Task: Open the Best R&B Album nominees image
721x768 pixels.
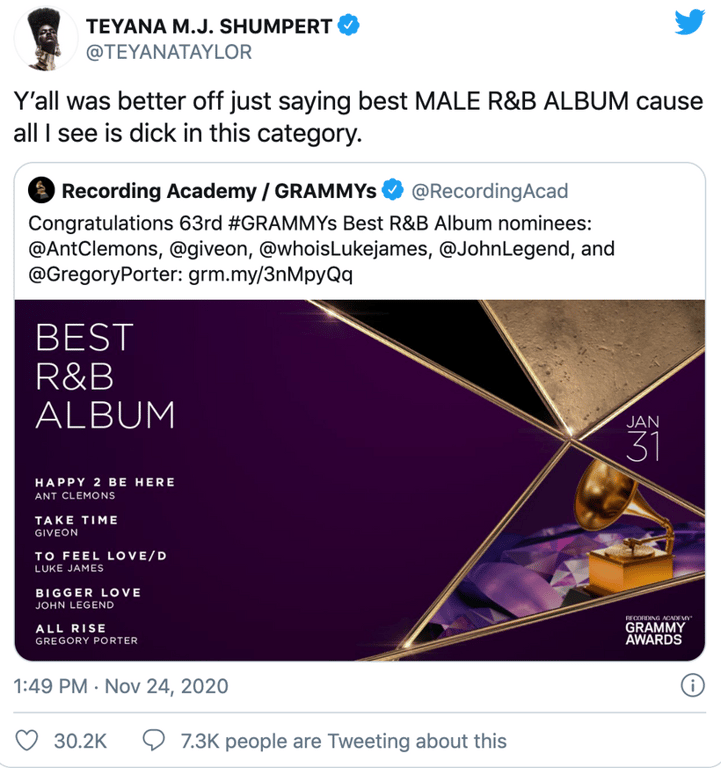Action: [x=362, y=480]
